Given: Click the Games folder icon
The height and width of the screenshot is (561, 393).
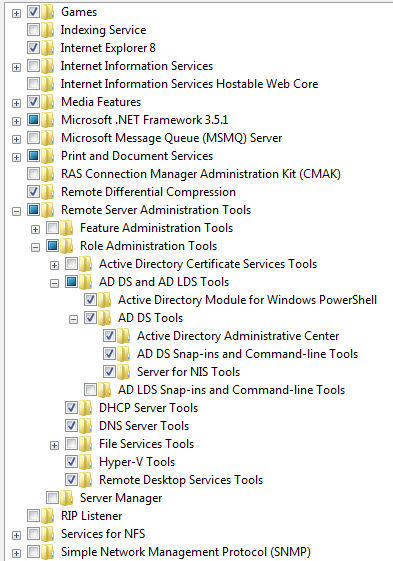Looking at the screenshot, I should tap(47, 12).
